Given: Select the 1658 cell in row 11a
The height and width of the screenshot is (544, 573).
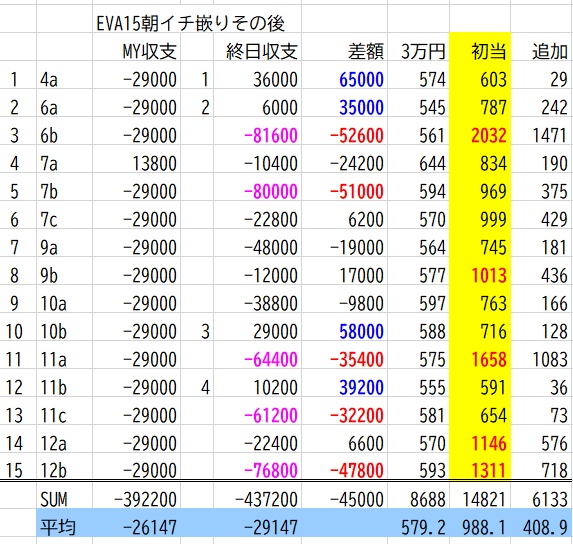Looking at the screenshot, I should click(480, 359).
